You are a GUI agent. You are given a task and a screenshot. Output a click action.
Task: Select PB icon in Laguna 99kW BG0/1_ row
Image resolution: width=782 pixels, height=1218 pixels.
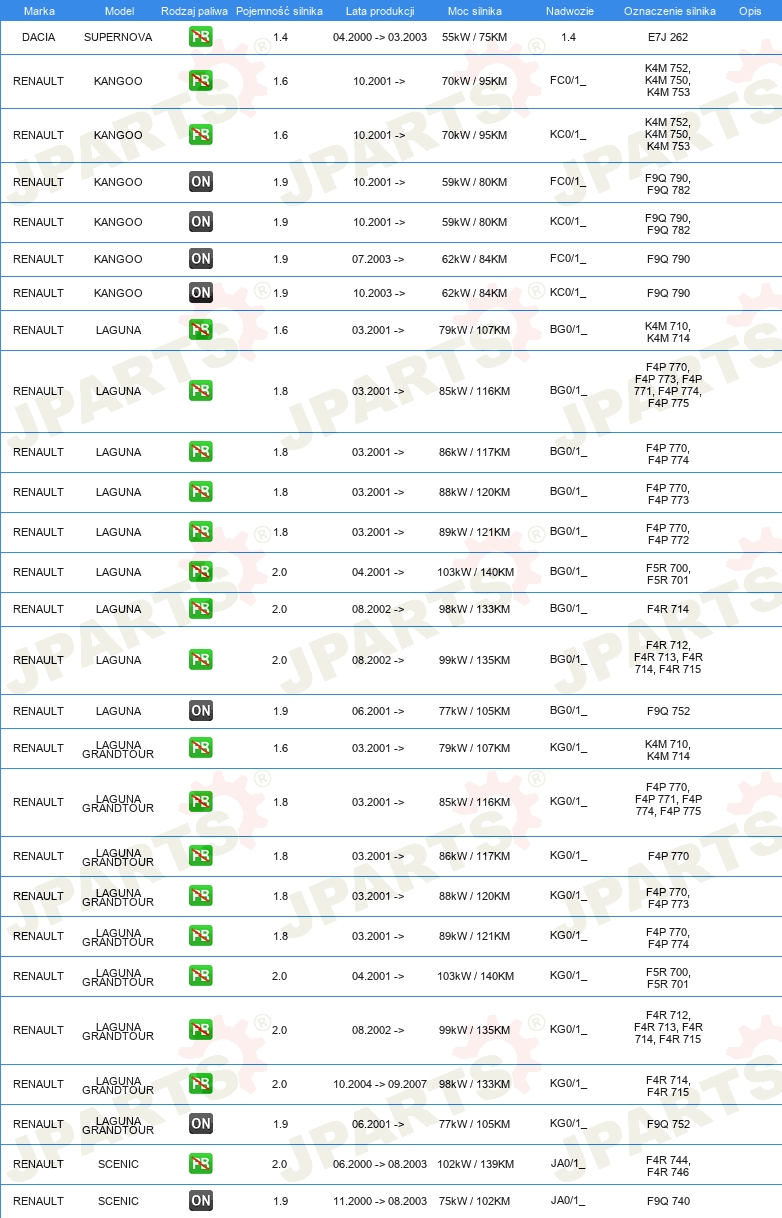tap(201, 660)
